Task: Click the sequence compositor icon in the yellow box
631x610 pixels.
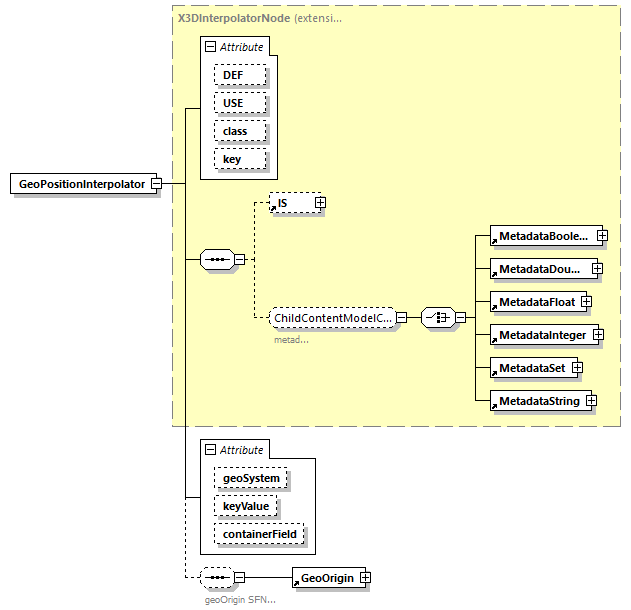Action: click(x=216, y=260)
